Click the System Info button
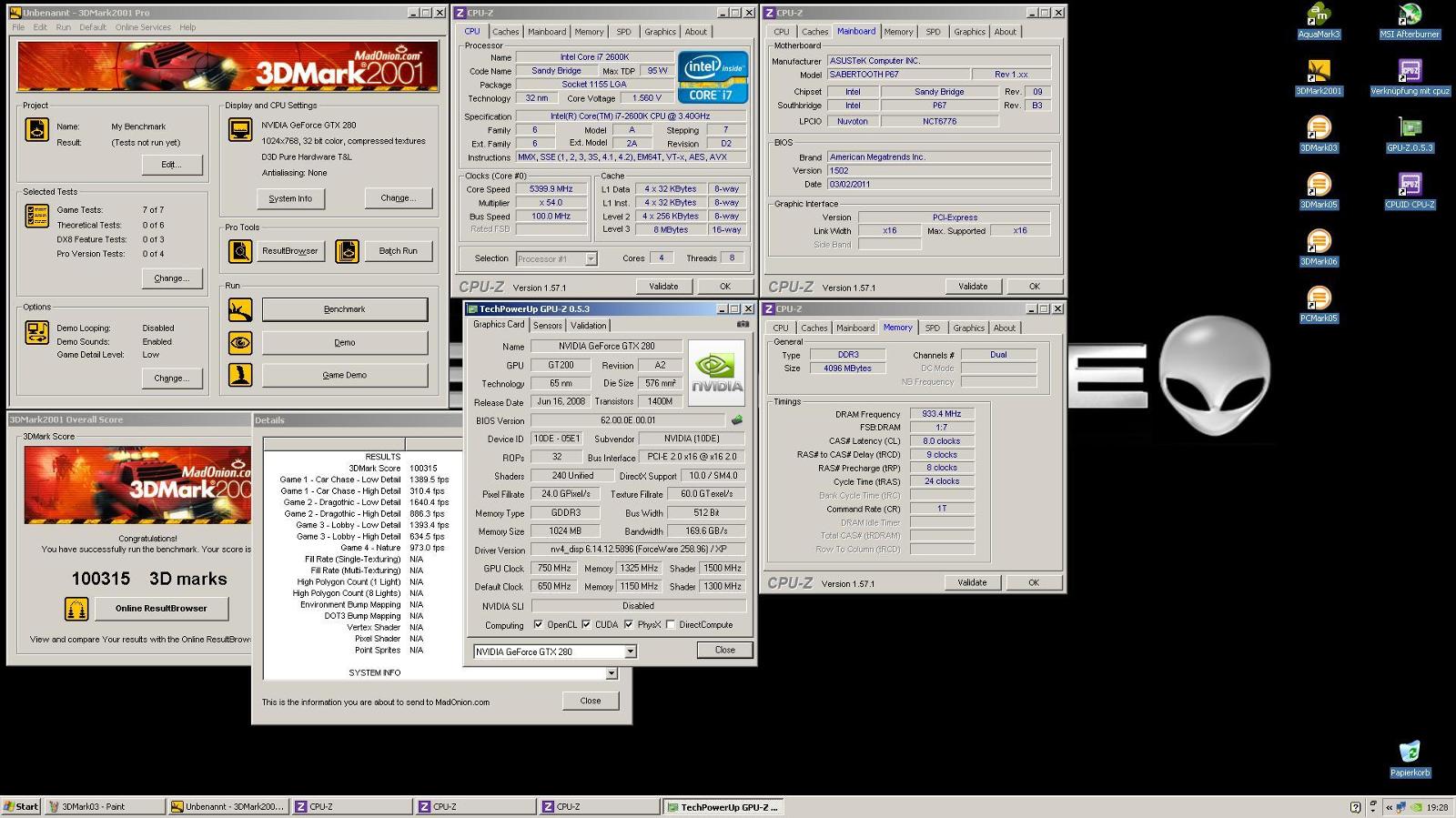This screenshot has width=1456, height=818. click(x=290, y=198)
